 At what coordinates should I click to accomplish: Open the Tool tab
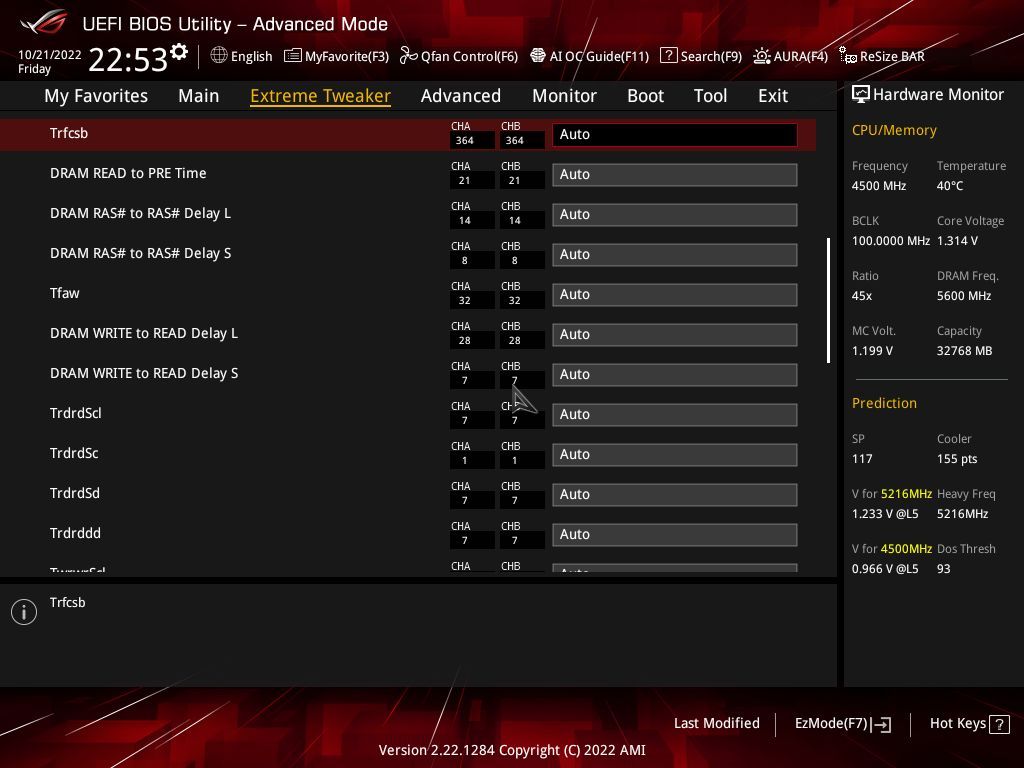pyautogui.click(x=711, y=96)
